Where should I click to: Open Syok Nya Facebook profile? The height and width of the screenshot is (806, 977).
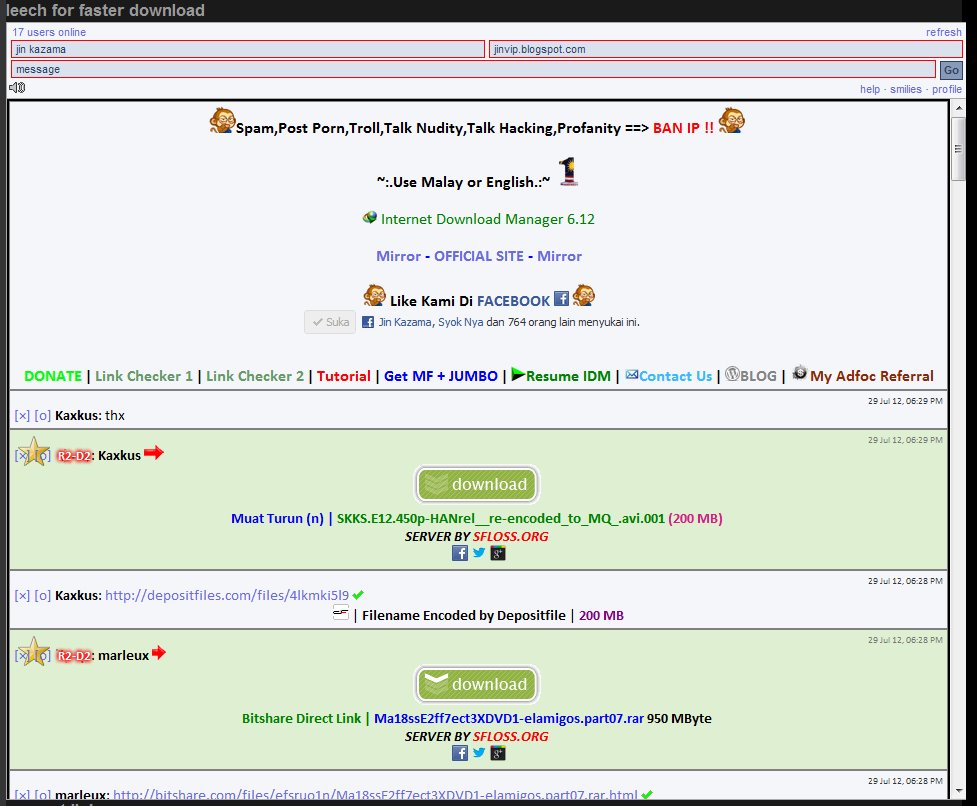pos(460,322)
